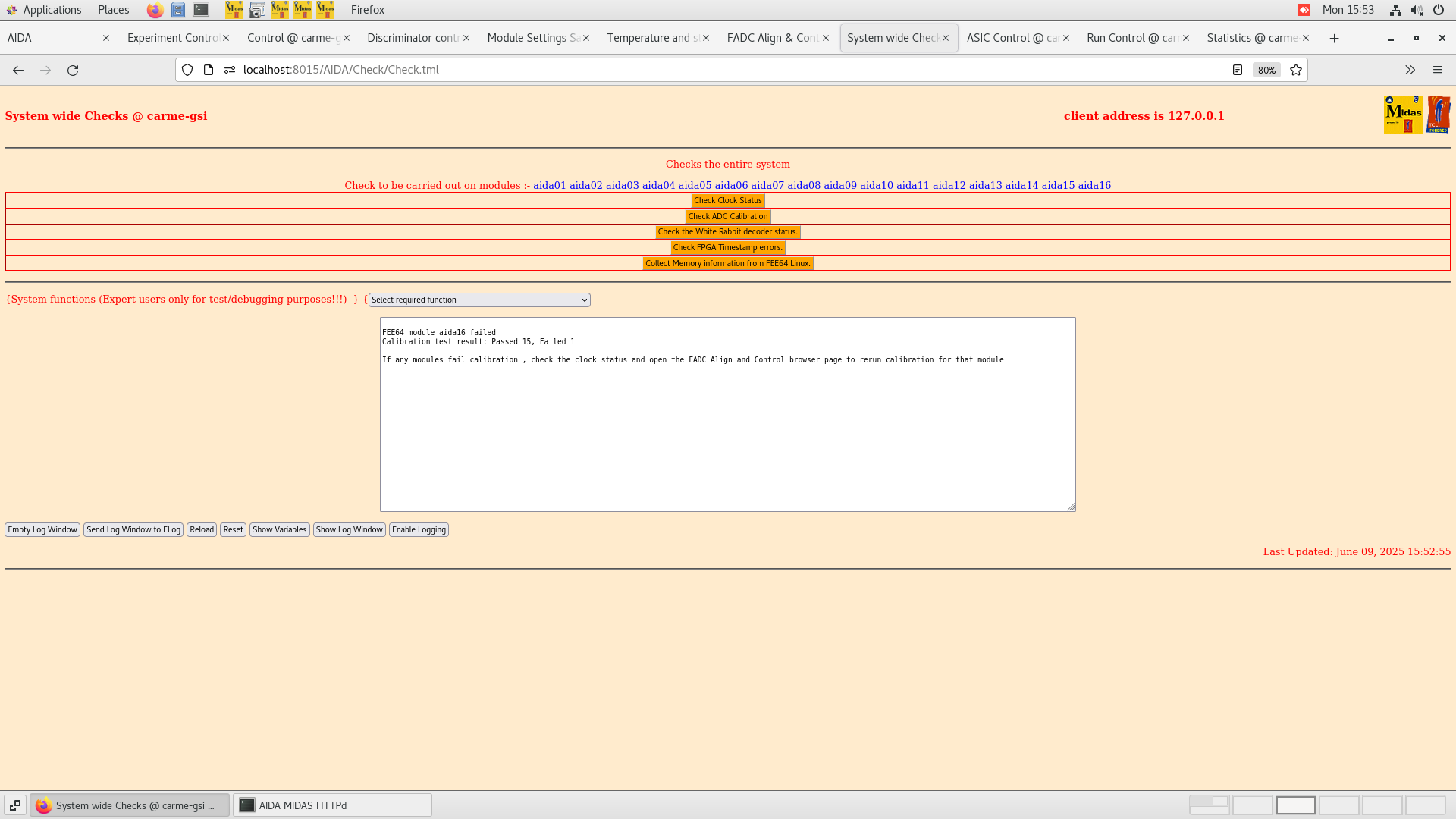The width and height of the screenshot is (1456, 819).
Task: Bookmark the page using the star icon
Action: point(1296,70)
